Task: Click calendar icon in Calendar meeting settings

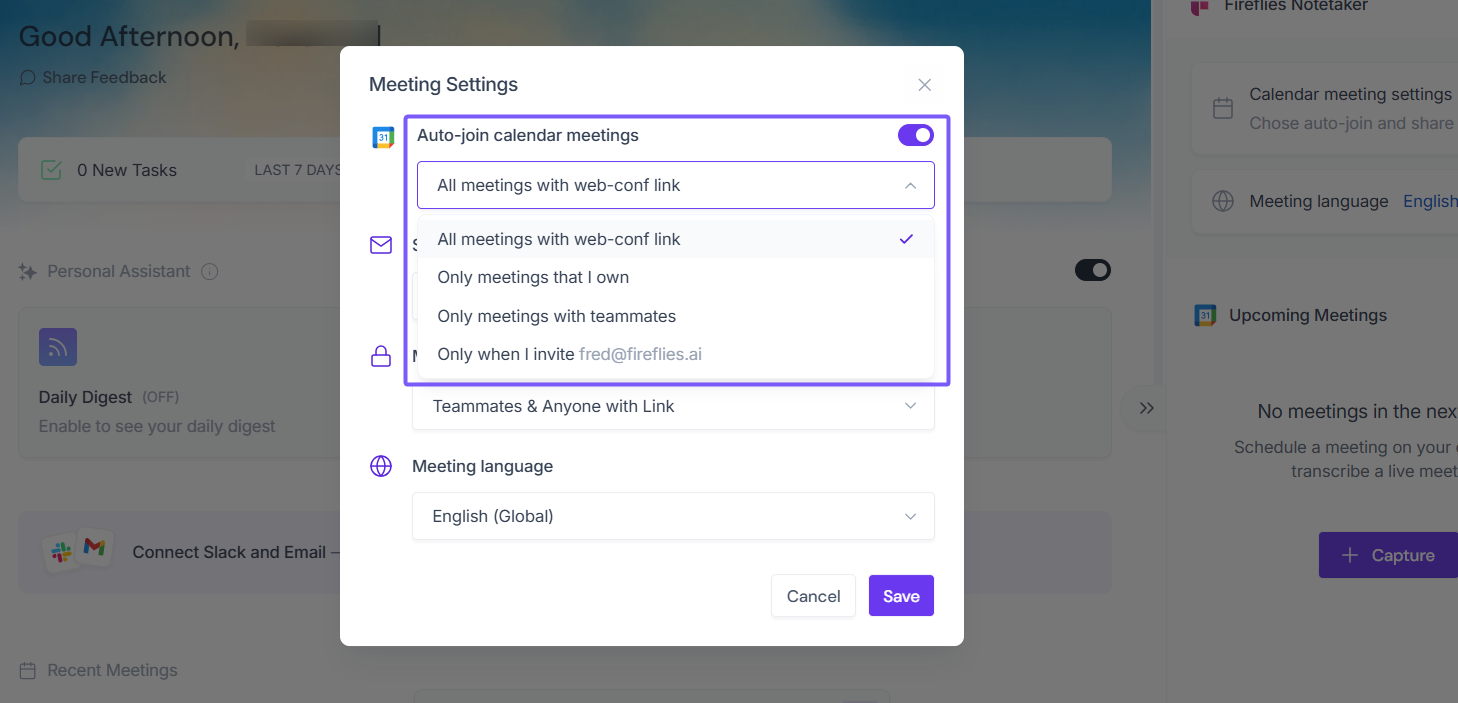Action: [1223, 108]
